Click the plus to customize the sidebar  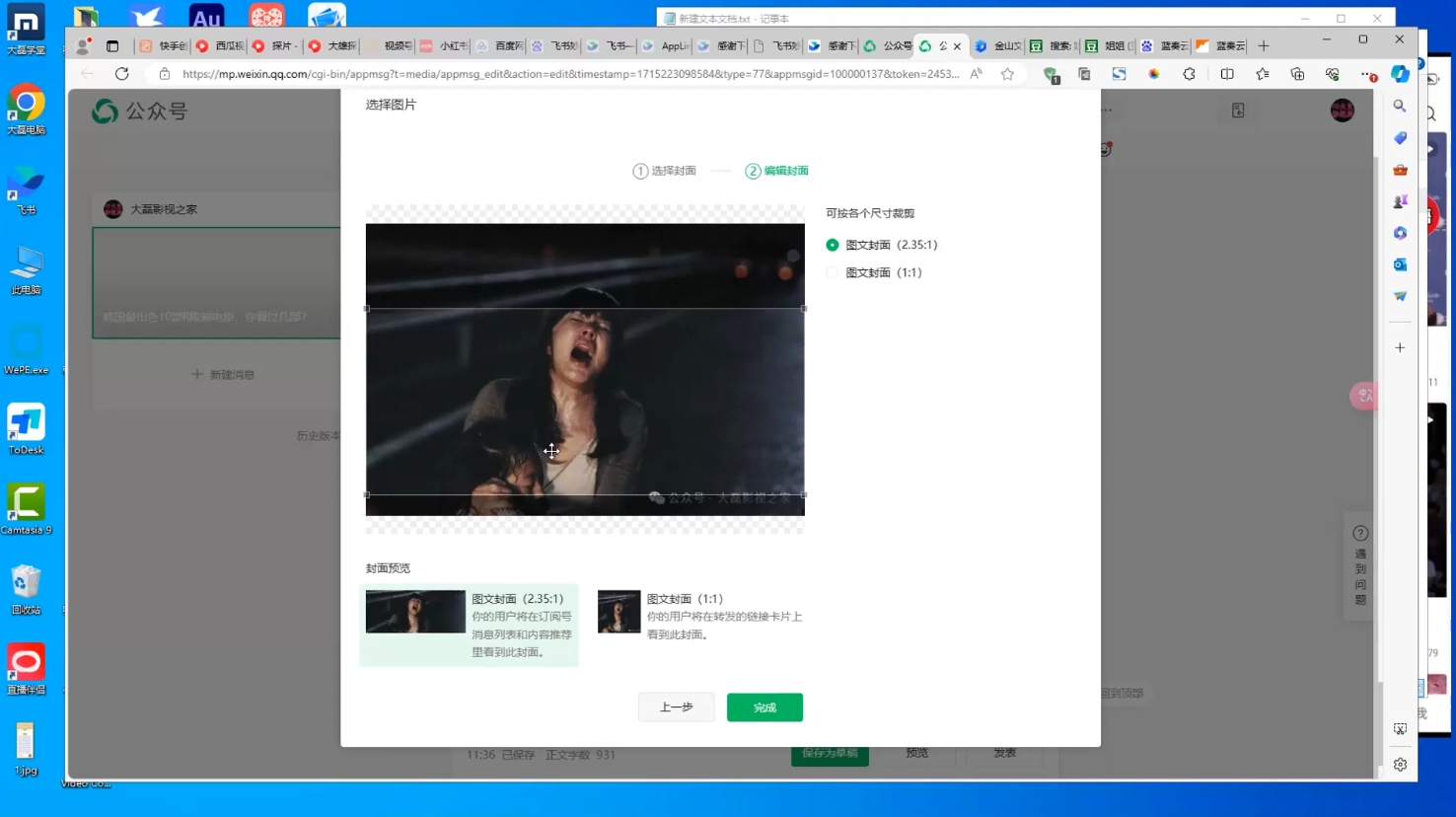point(1399,347)
